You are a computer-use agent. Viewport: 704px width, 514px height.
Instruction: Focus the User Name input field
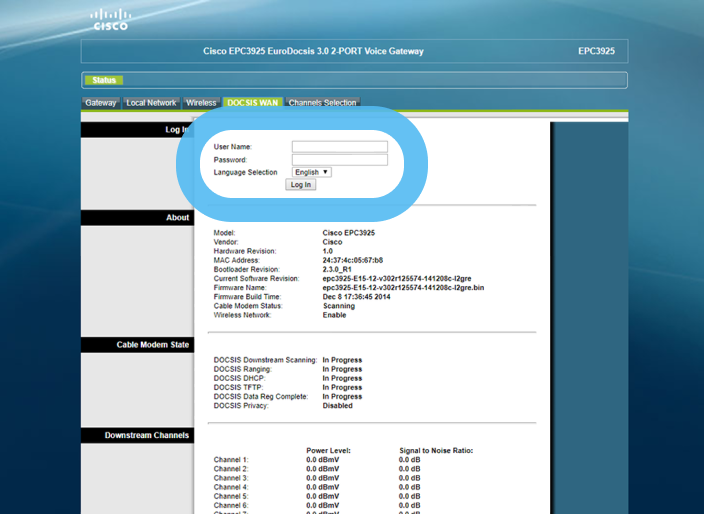coord(339,147)
